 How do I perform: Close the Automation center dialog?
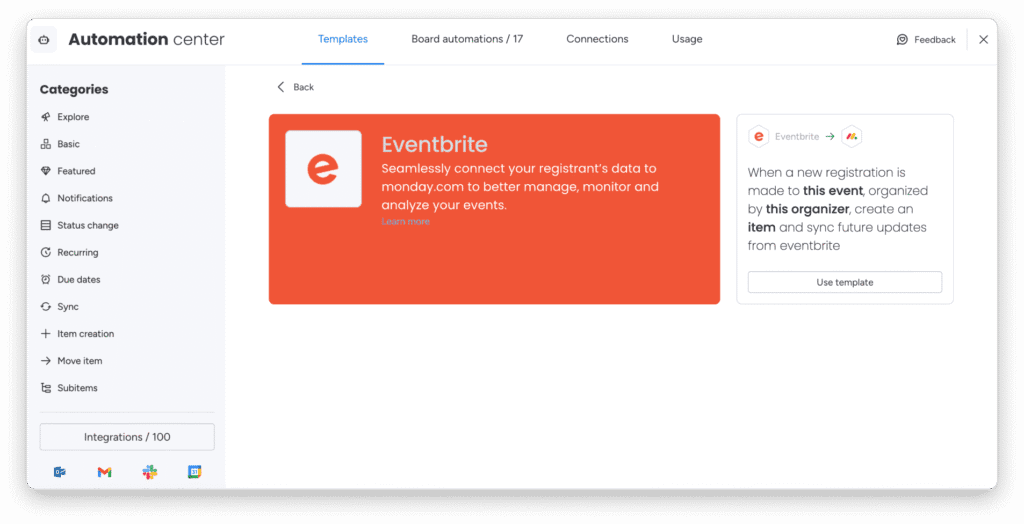tap(984, 40)
